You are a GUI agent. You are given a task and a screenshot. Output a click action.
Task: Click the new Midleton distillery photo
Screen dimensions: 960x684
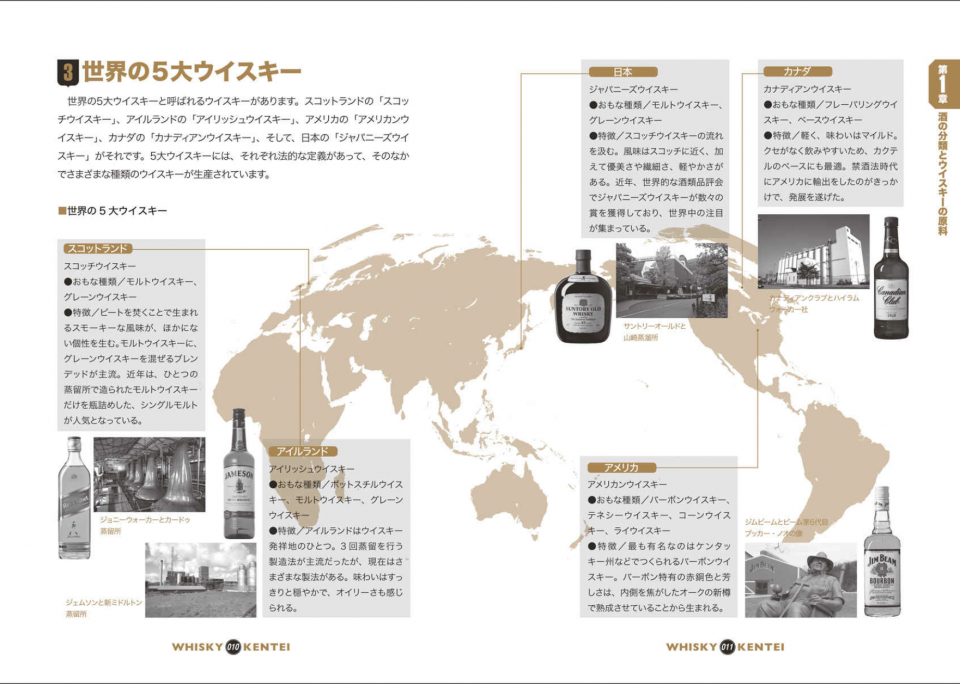click(201, 579)
